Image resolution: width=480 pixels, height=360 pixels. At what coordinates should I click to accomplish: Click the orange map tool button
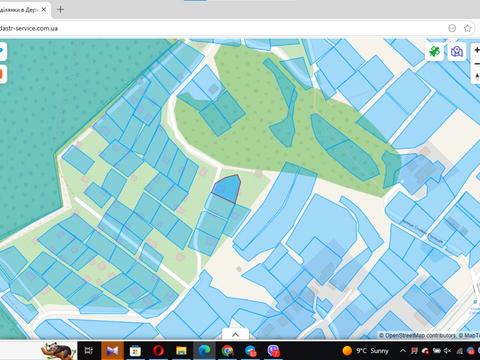coord(2,74)
